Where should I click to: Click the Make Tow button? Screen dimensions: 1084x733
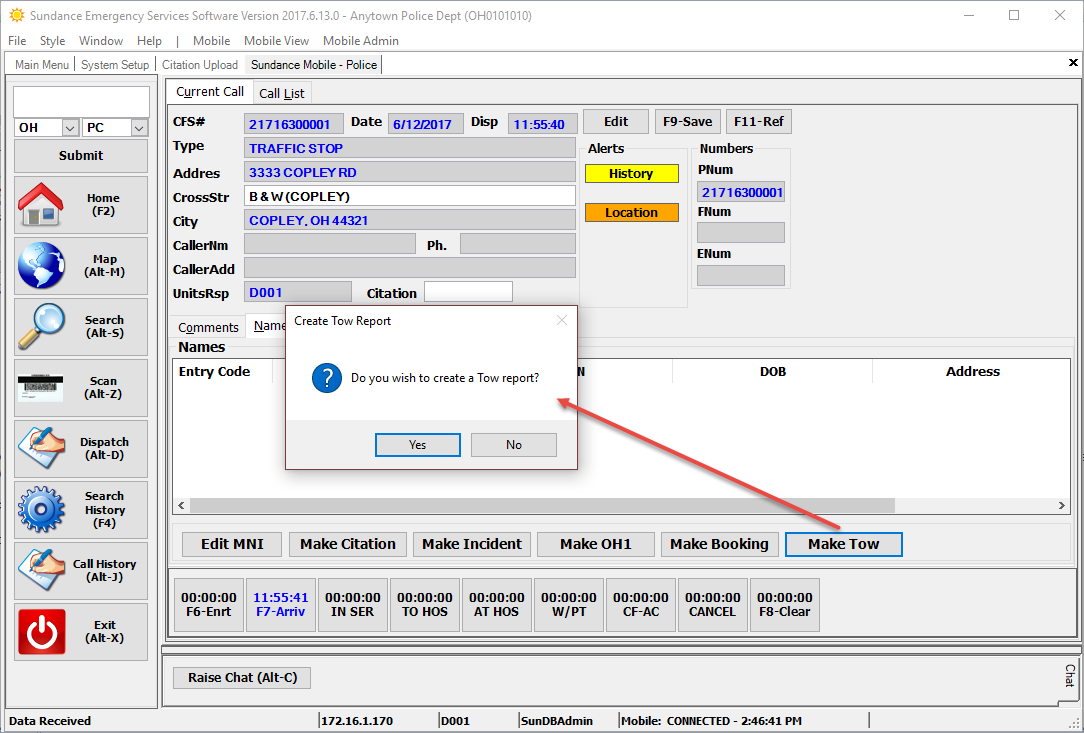[x=843, y=544]
